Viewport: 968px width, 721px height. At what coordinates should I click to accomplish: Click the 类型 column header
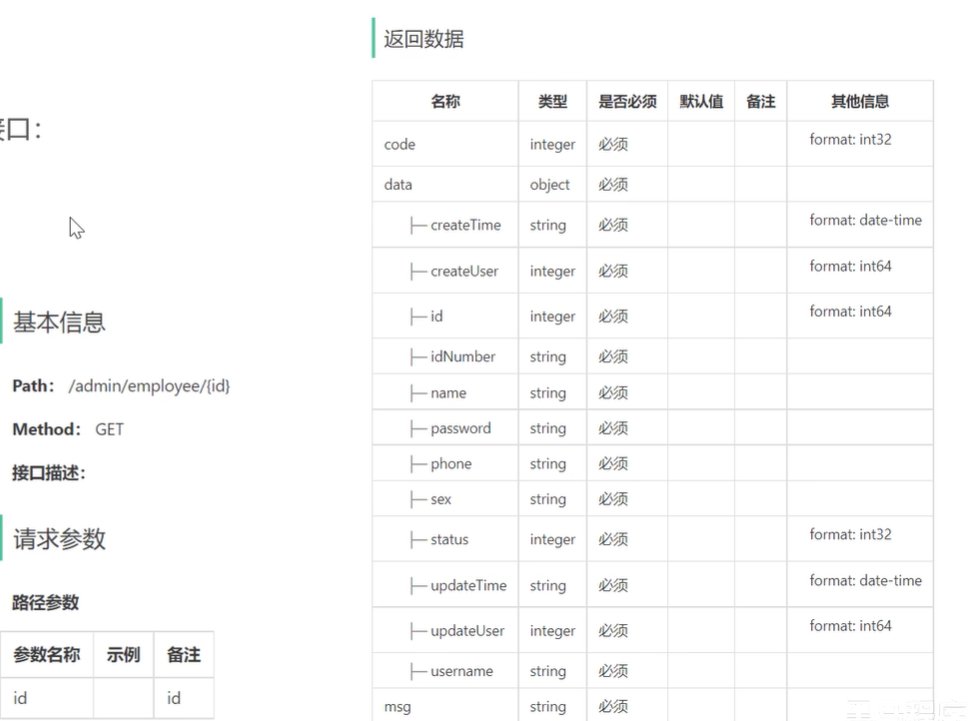pyautogui.click(x=552, y=101)
